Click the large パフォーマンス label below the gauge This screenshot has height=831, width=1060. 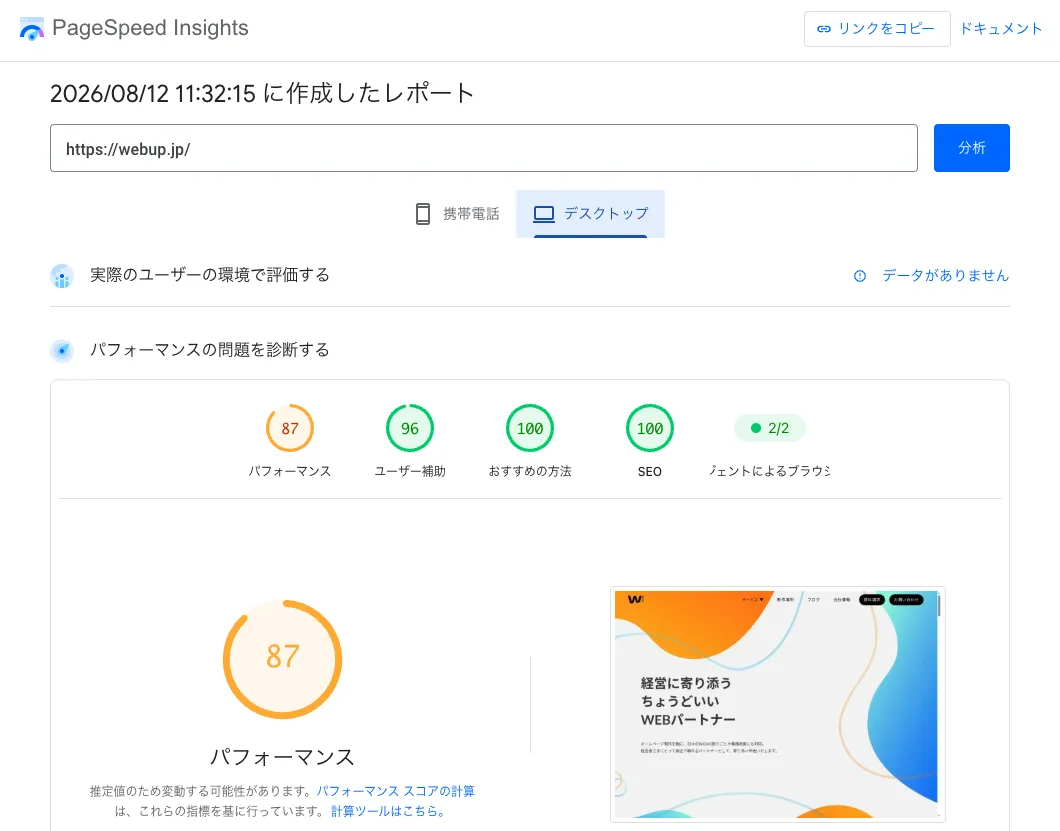pos(282,757)
